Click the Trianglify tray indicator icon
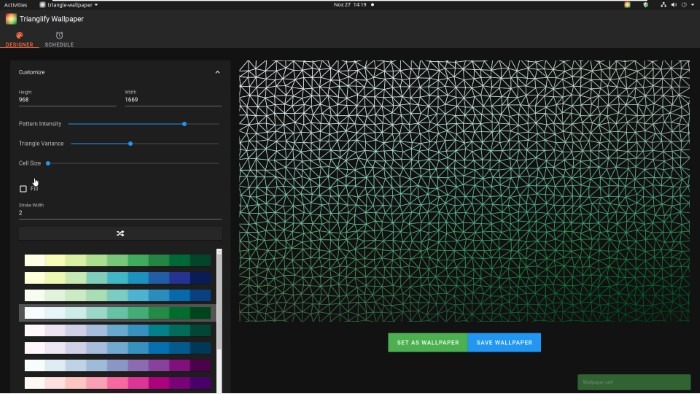 (627, 4)
